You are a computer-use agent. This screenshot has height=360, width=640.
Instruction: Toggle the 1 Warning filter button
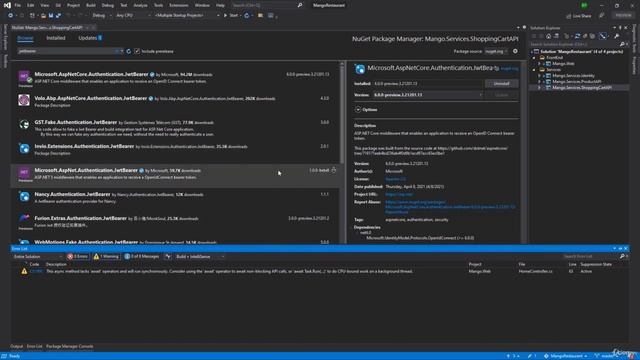click(106, 257)
